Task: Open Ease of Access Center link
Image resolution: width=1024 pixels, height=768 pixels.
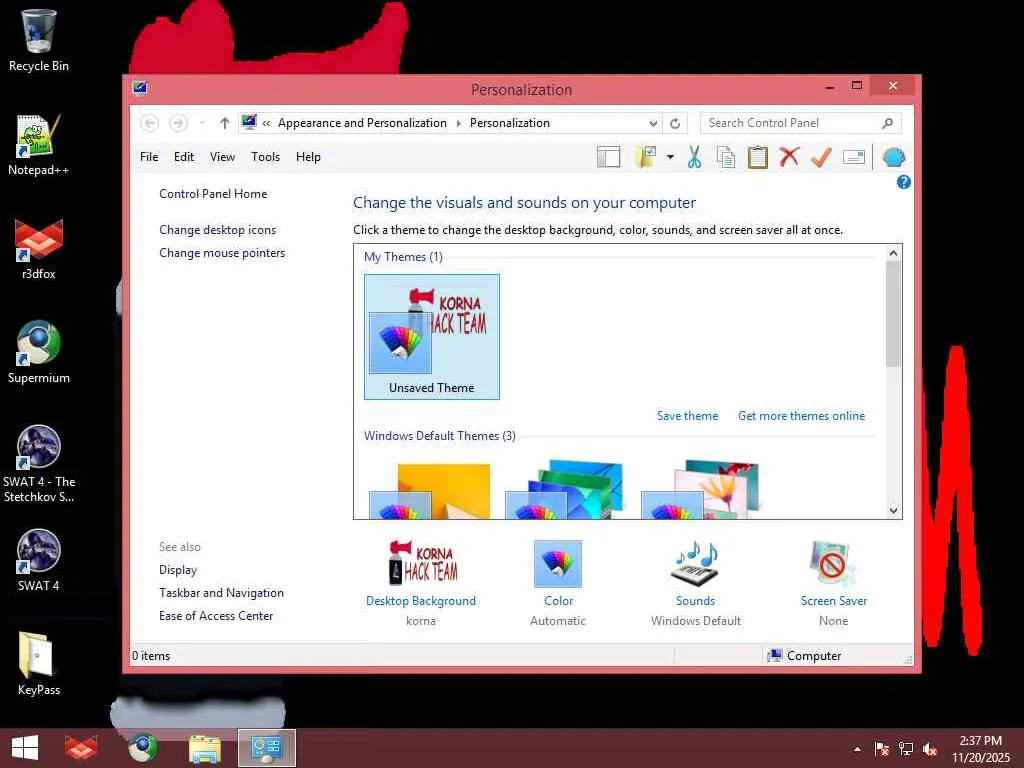Action: point(216,616)
